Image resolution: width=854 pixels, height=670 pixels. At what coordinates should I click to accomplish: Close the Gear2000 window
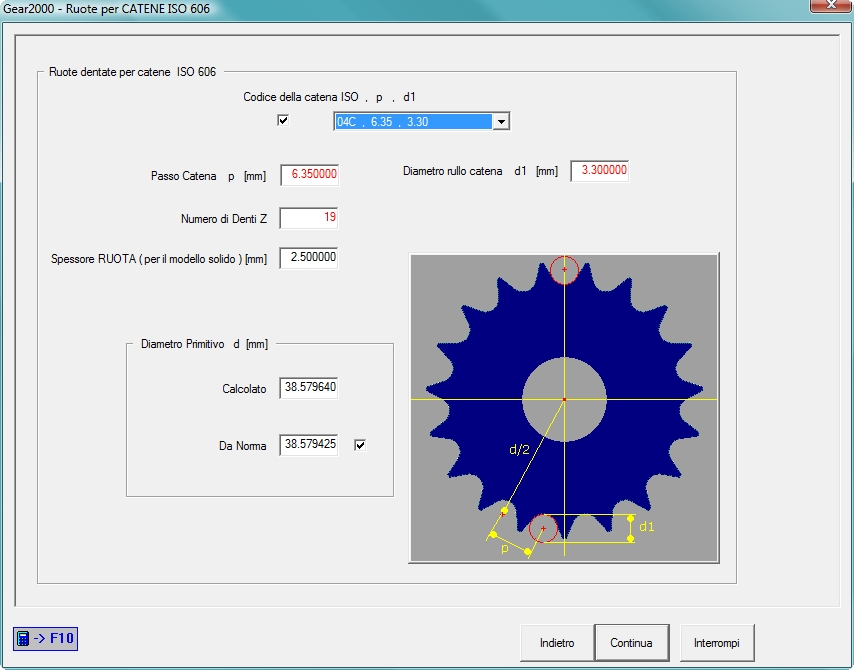(x=831, y=5)
